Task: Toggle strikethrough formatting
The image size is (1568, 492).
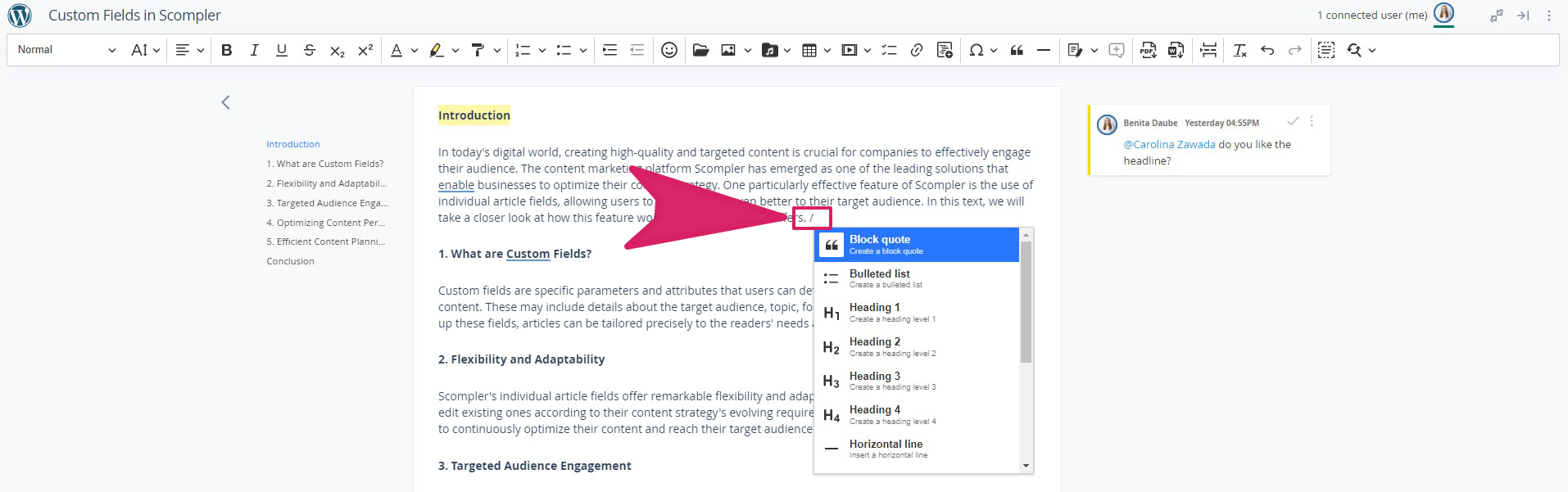Action: coord(309,50)
